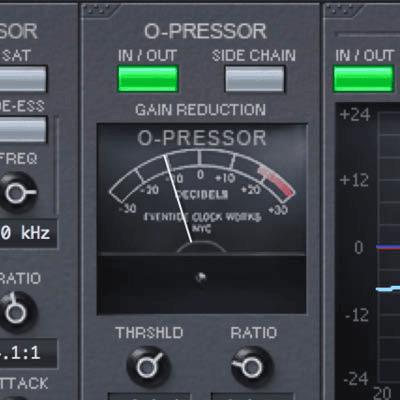Select the value field beneath O-PRESSOR RATIO knob

click(x=252, y=396)
